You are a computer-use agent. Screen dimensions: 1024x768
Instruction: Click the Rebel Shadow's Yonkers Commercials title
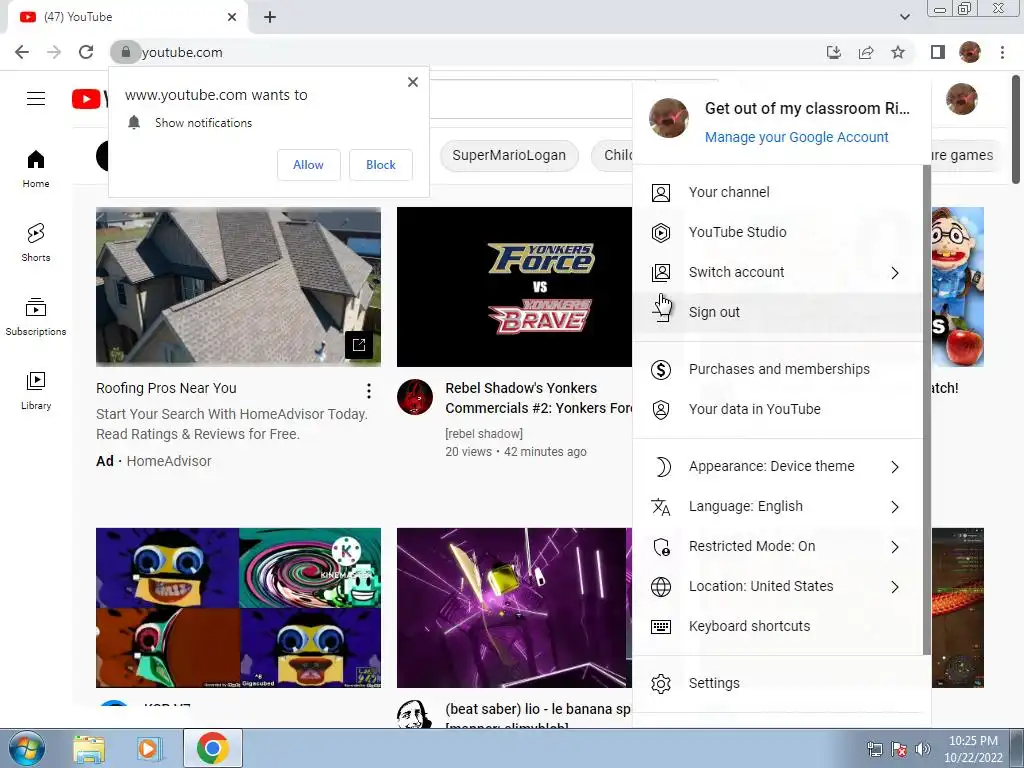[539, 398]
